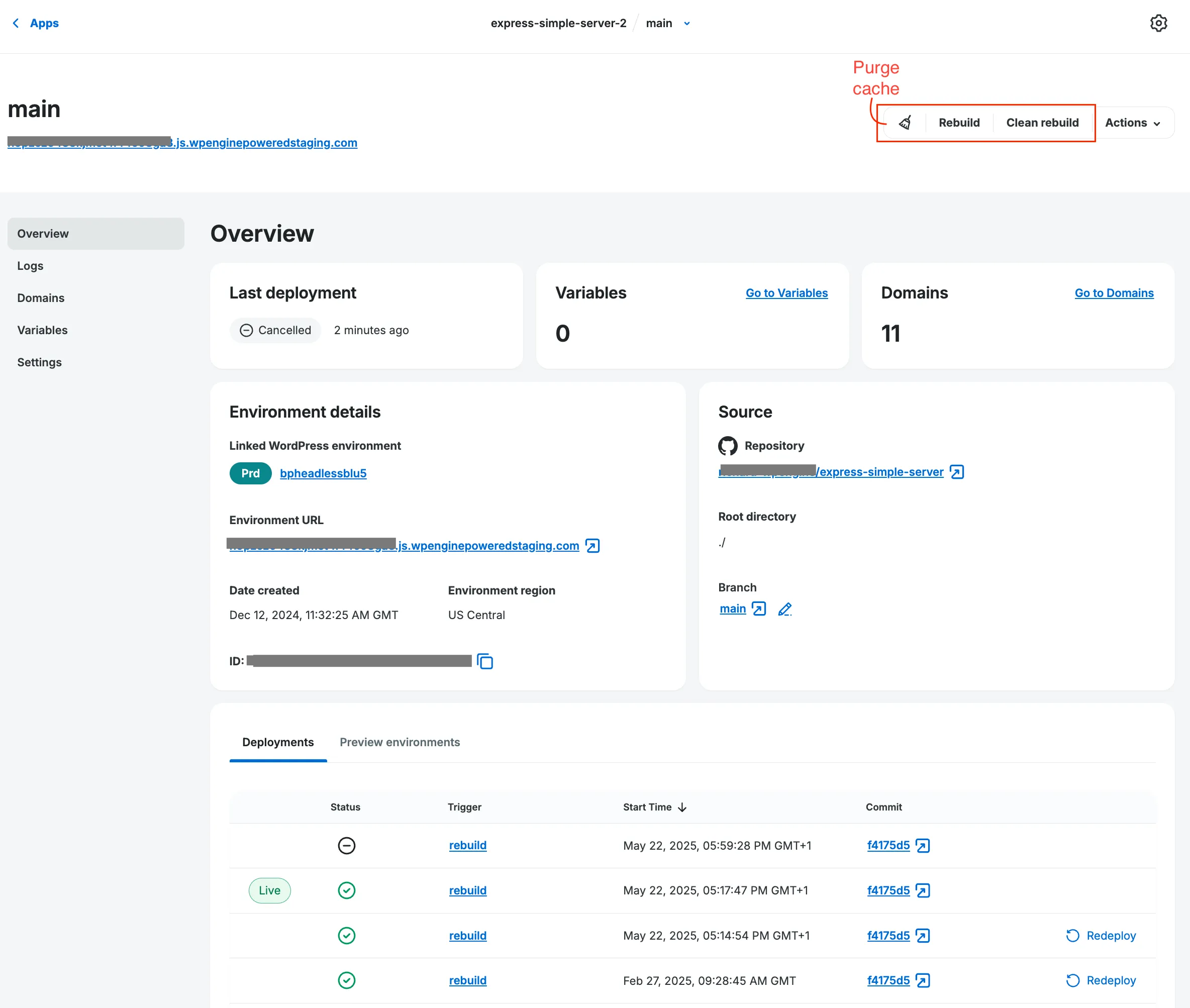Screen dimensions: 1190x1008
Task: Open commit link icon for 05:14:54 PM deployment
Action: click(x=923, y=936)
